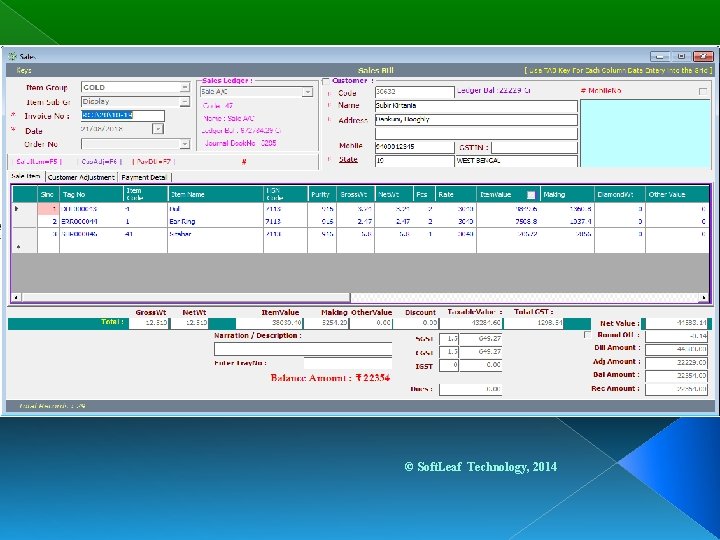This screenshot has width=720, height=540.
Task: Tick the Round Off checkbox
Action: pyautogui.click(x=587, y=335)
